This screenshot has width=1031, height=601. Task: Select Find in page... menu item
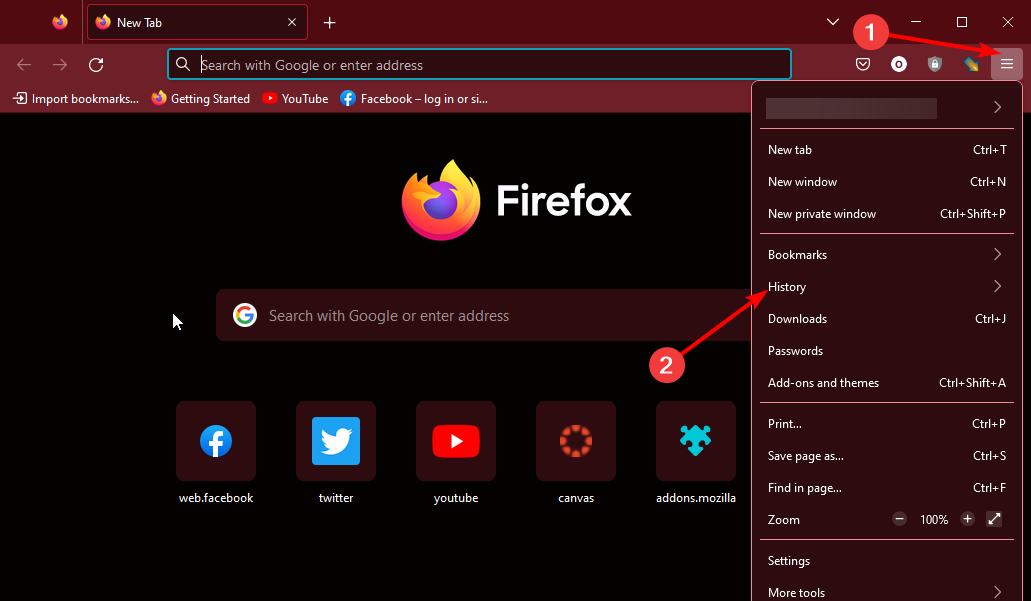pos(886,488)
